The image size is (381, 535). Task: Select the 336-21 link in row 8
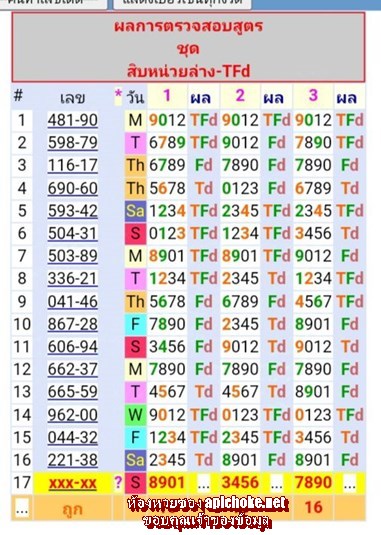73,278
